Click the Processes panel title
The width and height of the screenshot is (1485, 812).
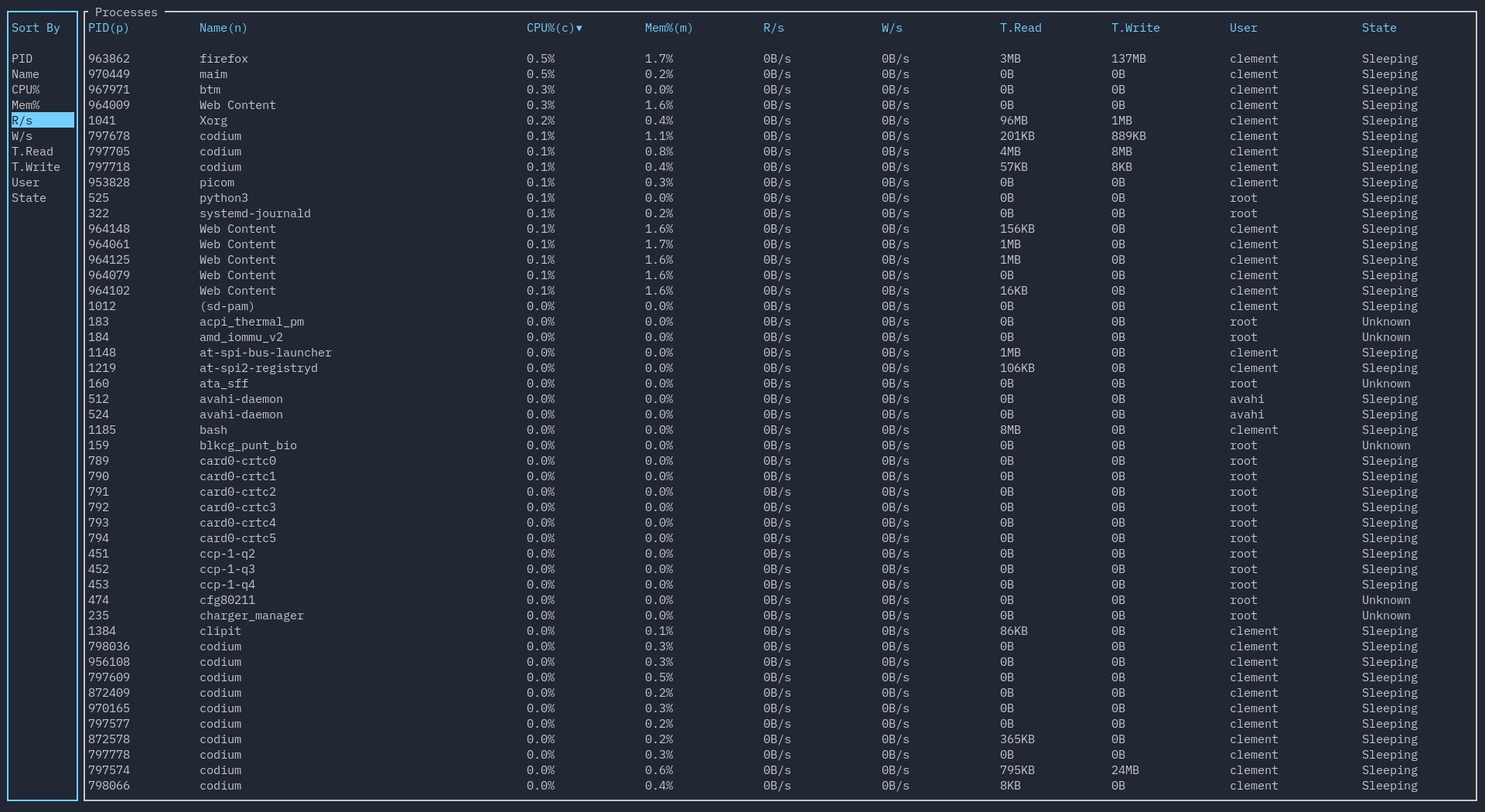[x=125, y=12]
